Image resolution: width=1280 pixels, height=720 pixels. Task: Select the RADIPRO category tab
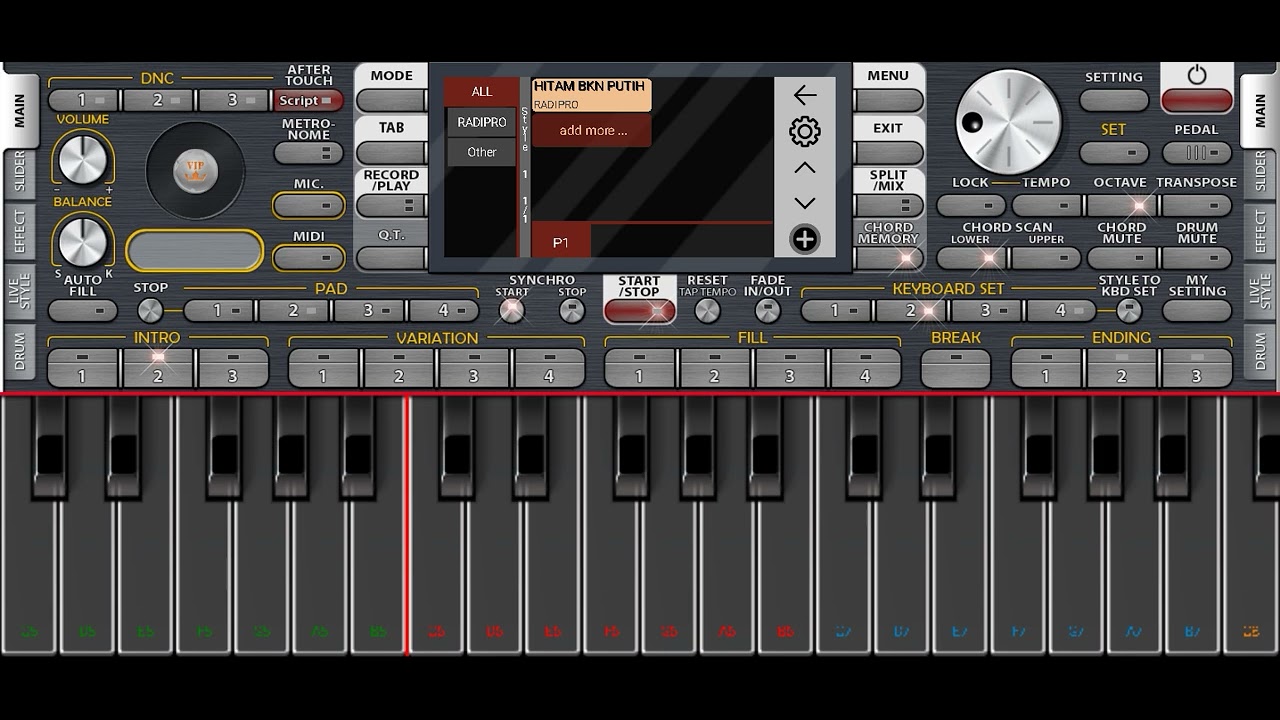tap(482, 122)
